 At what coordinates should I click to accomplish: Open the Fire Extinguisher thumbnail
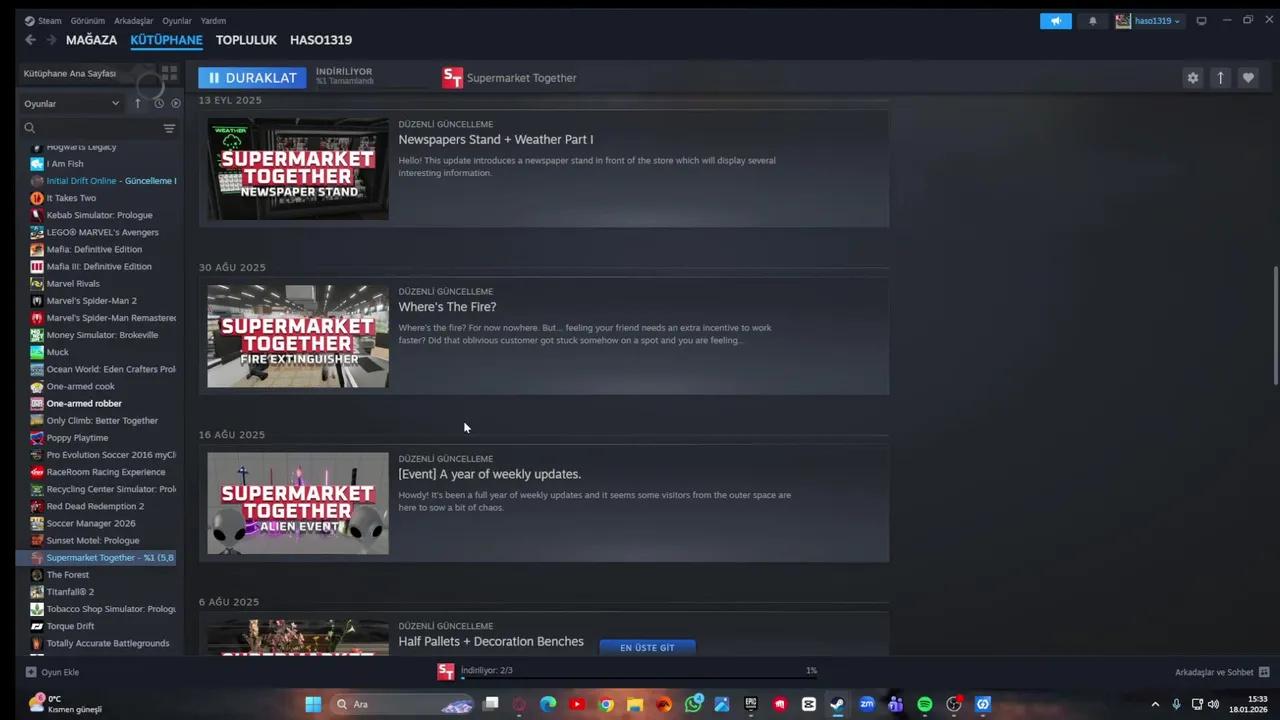coord(298,336)
